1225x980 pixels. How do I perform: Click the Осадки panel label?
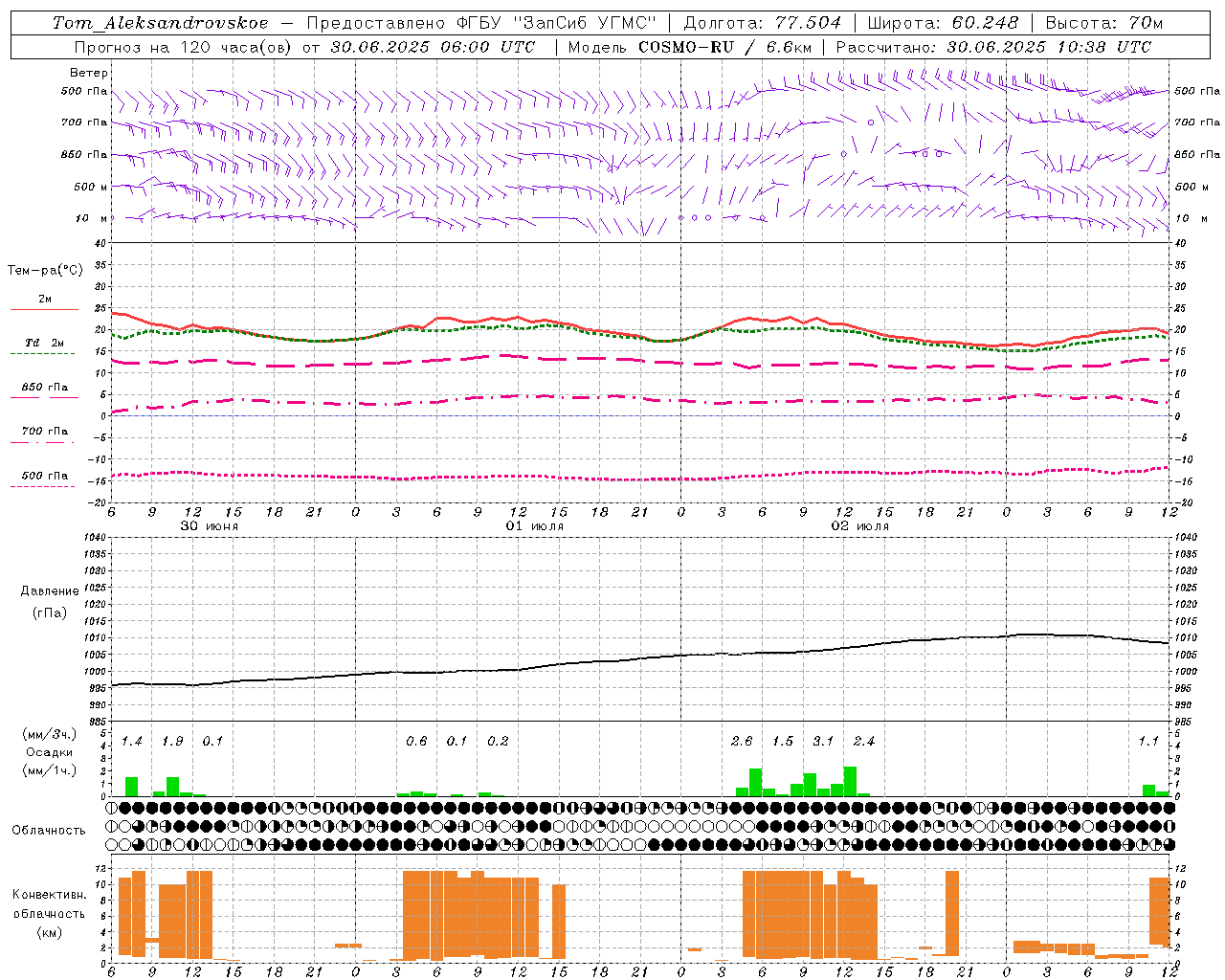(x=50, y=752)
